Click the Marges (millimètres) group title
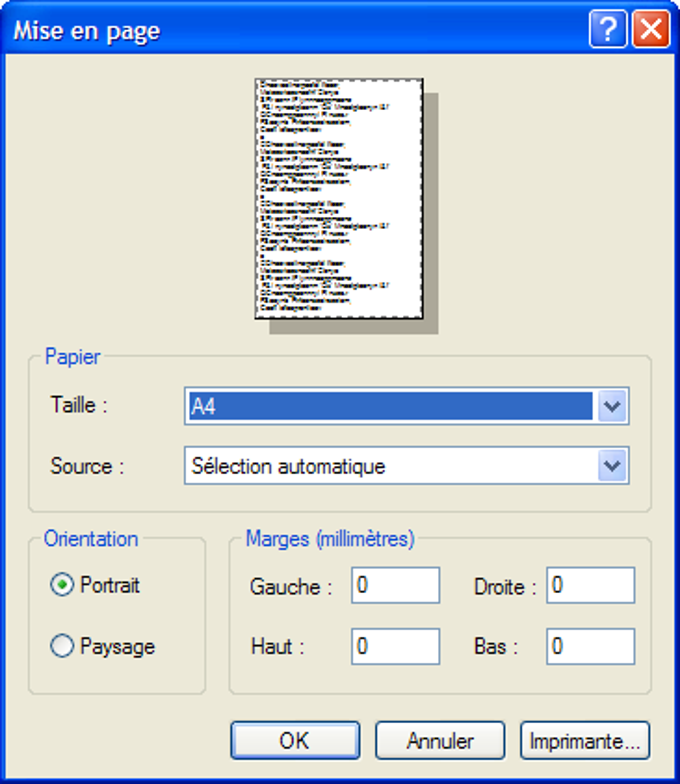Image resolution: width=680 pixels, height=784 pixels. [x=330, y=539]
